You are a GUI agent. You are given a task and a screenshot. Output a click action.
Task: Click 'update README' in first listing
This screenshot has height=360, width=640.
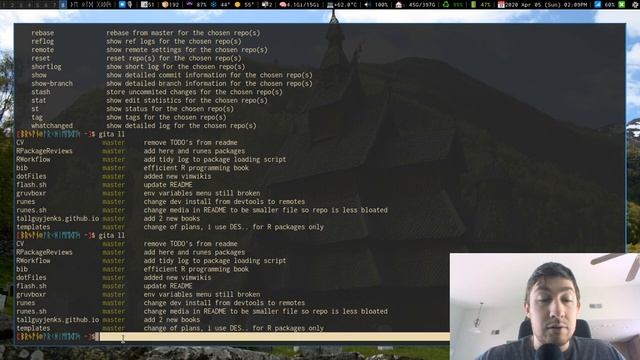[x=168, y=185]
